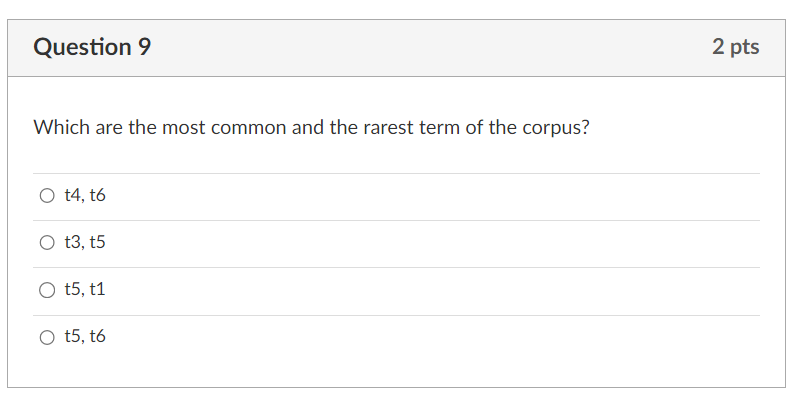Select the "t4, t6" radio button

coord(47,196)
